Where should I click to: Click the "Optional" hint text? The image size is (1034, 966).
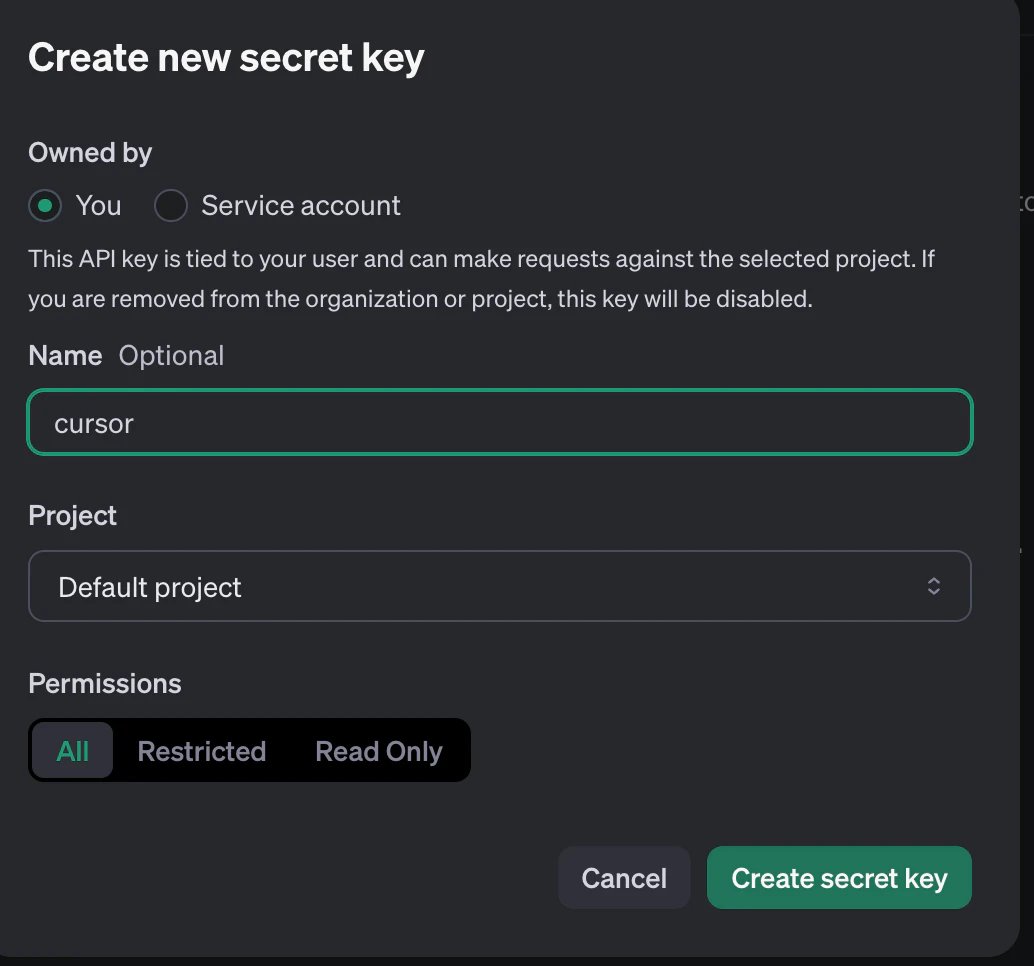point(171,356)
